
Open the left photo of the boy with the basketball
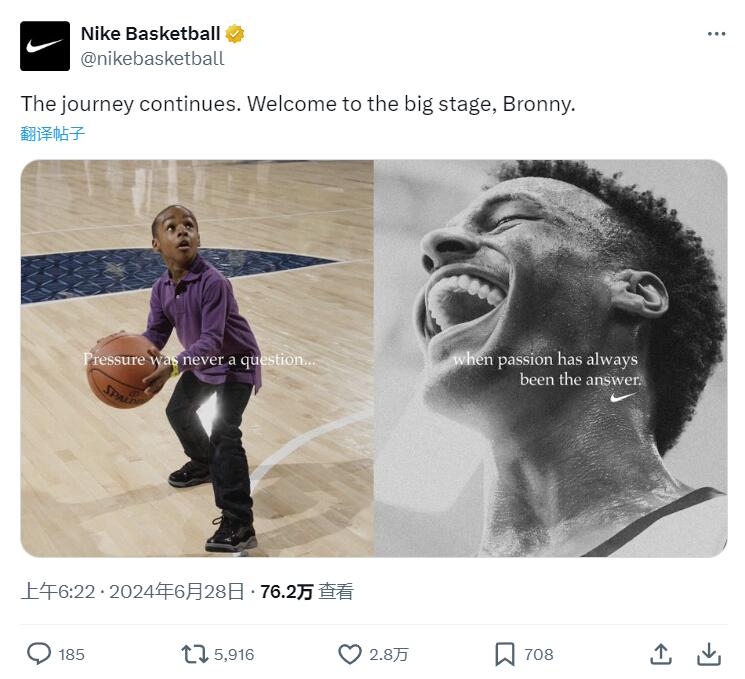[x=197, y=358]
